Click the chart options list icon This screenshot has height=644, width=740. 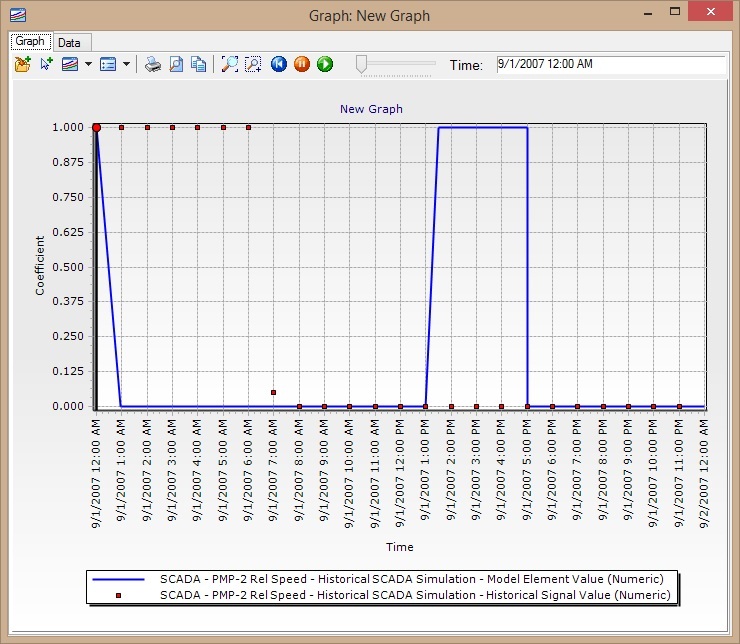coord(108,65)
